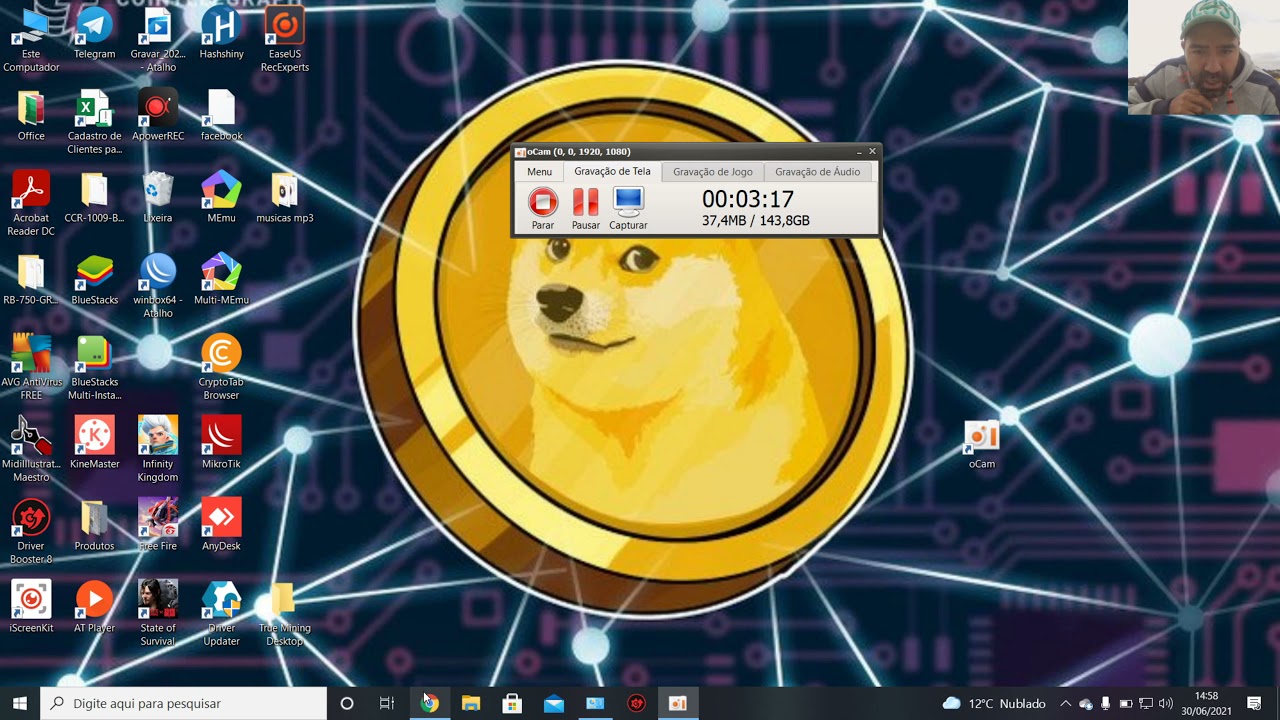Image resolution: width=1280 pixels, height=720 pixels.
Task: Open the Gravar 202 Atalho shortcut
Action: tap(158, 40)
